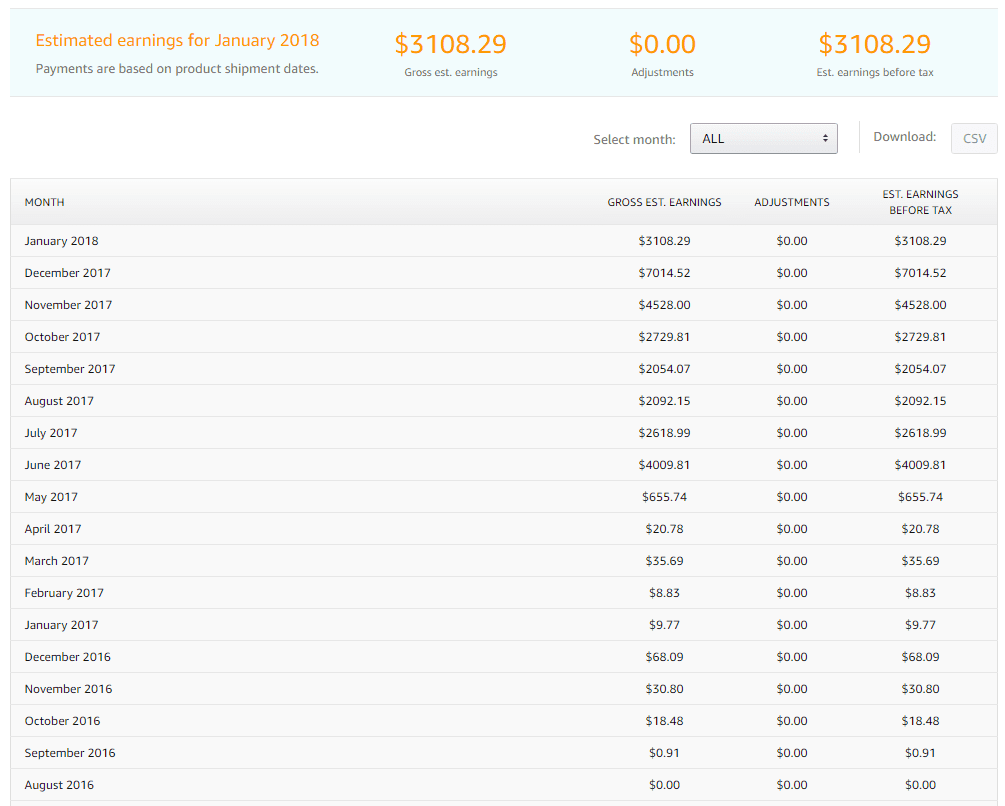Click November 2017 gross earnings $4528.00
The image size is (1005, 806).
pyautogui.click(x=664, y=305)
